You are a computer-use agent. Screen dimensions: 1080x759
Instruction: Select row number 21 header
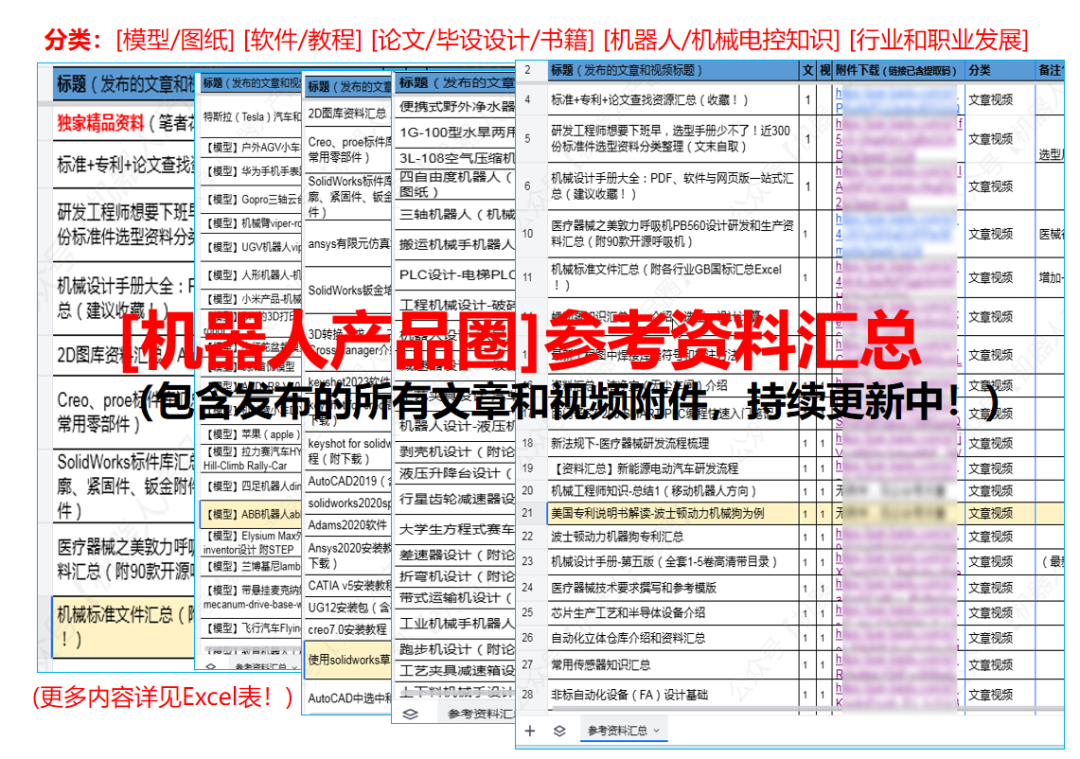tap(527, 512)
